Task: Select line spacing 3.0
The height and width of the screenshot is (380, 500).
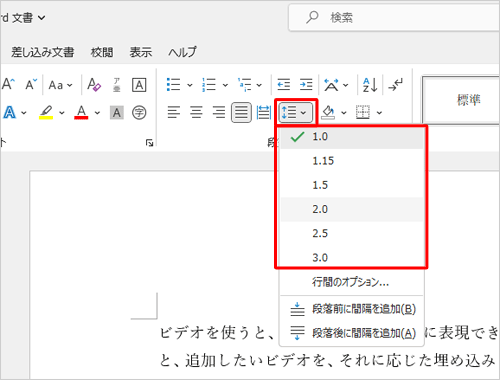Action: [x=352, y=257]
